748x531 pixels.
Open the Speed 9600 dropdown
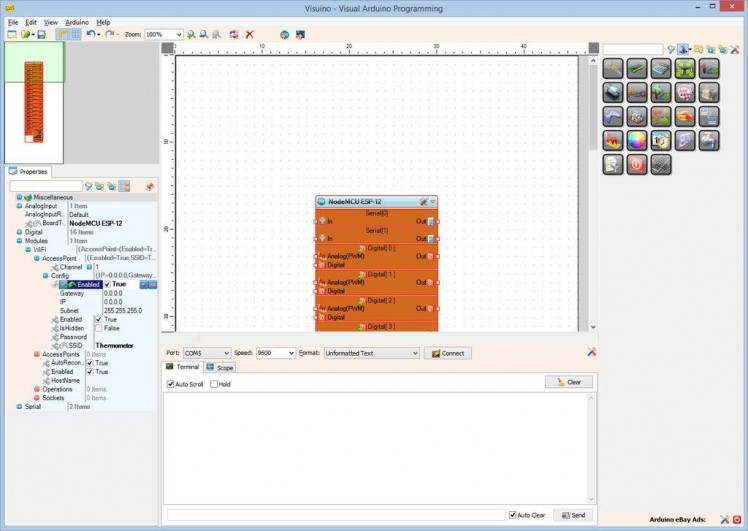(x=290, y=353)
